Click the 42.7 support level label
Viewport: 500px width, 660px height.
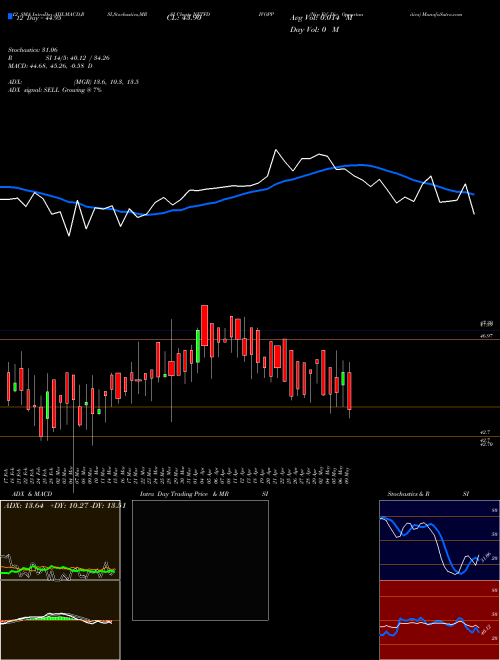485,432
